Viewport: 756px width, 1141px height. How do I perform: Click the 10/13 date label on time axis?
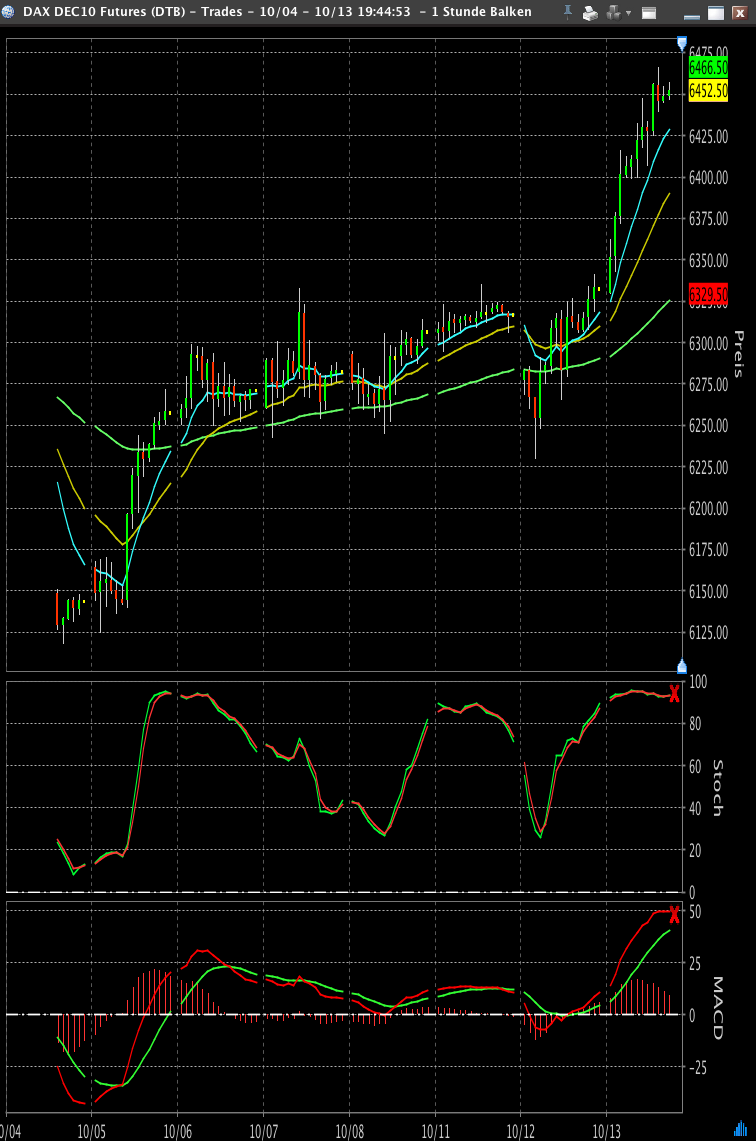point(607,1132)
